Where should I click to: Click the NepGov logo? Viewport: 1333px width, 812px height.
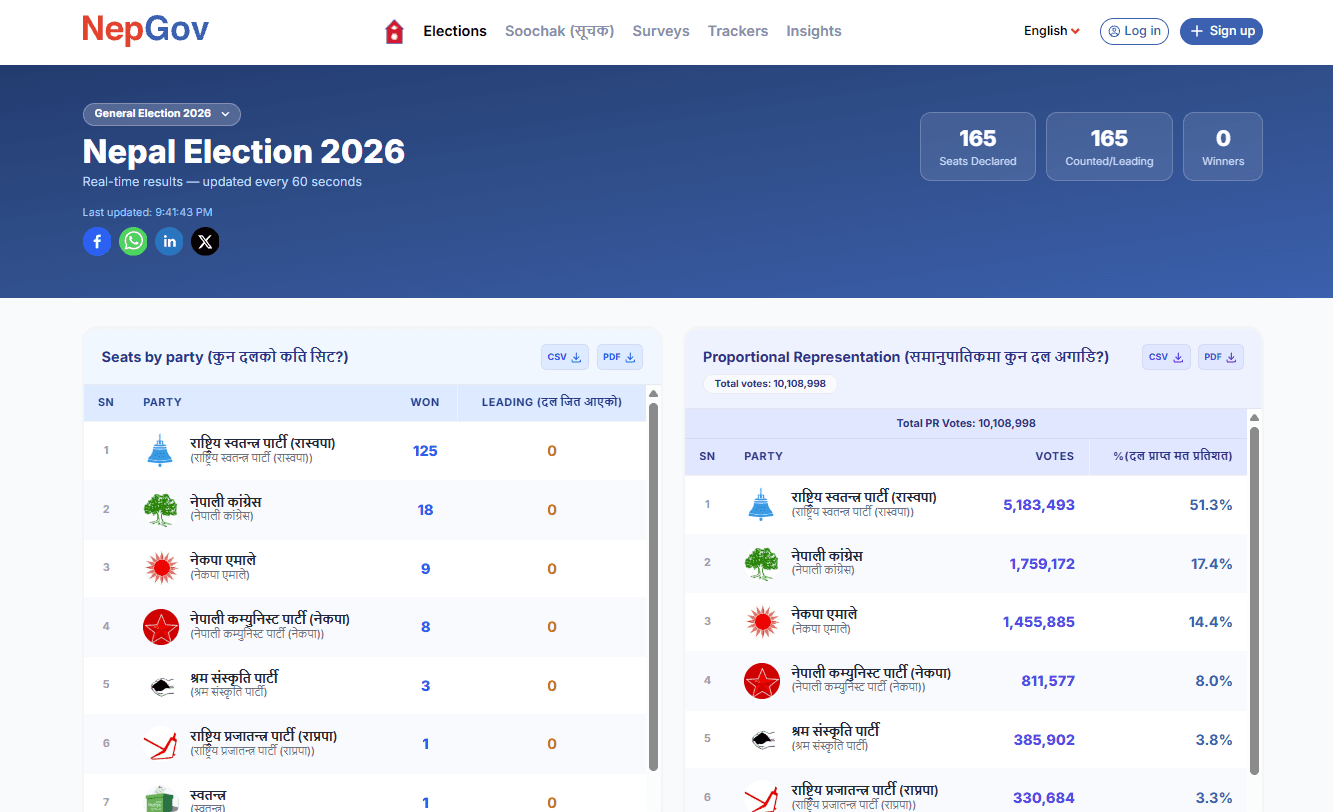146,30
